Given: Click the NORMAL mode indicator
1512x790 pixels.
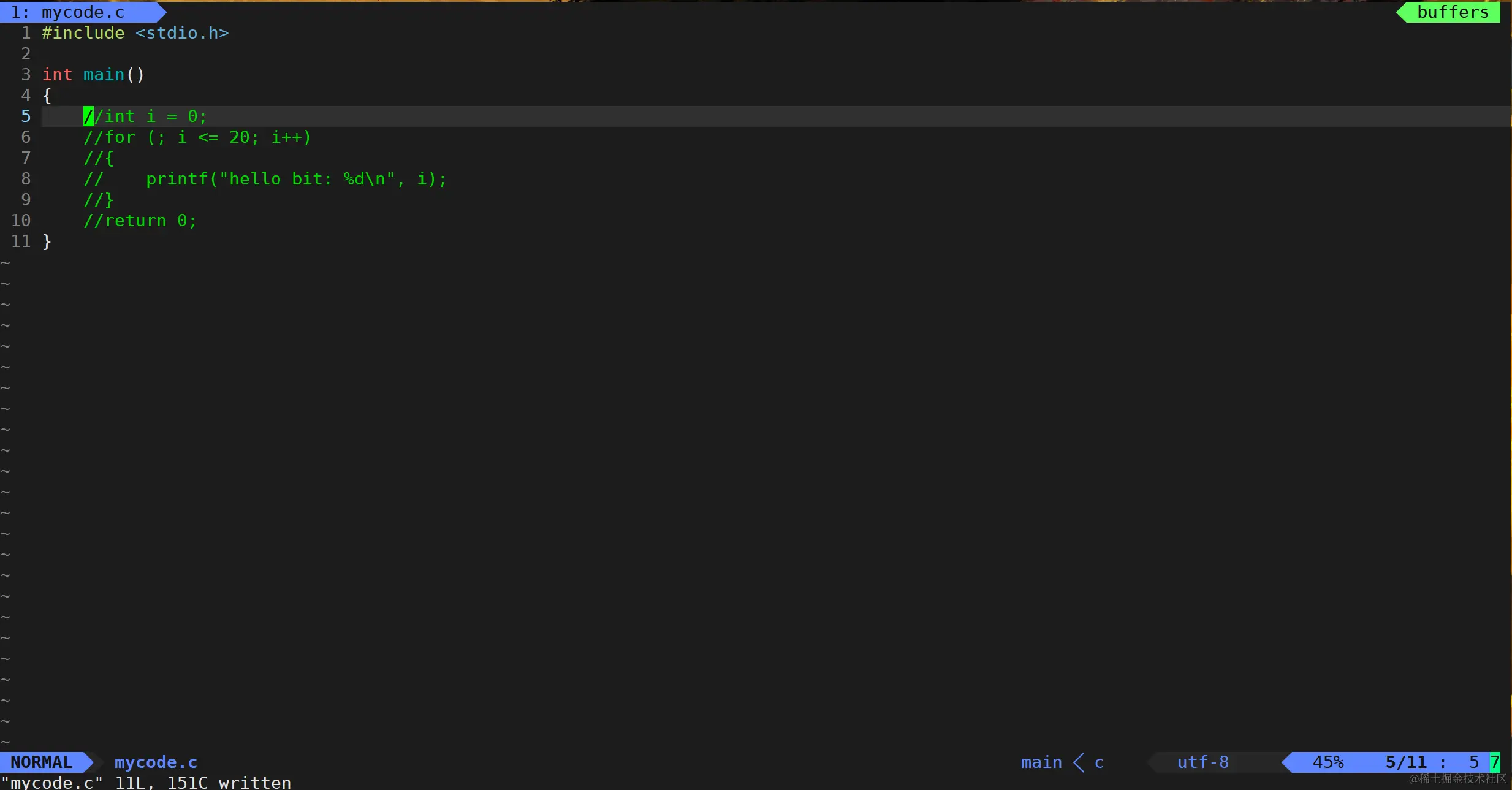Looking at the screenshot, I should (x=42, y=762).
